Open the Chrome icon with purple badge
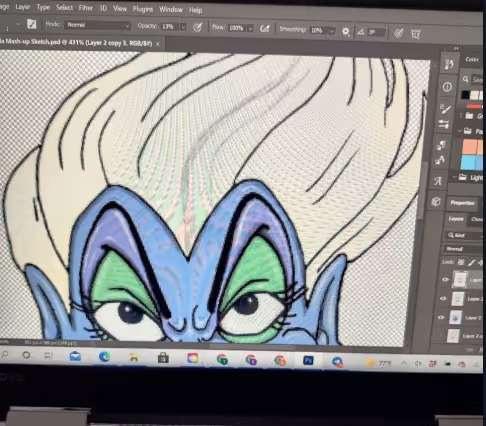 (x=251, y=360)
